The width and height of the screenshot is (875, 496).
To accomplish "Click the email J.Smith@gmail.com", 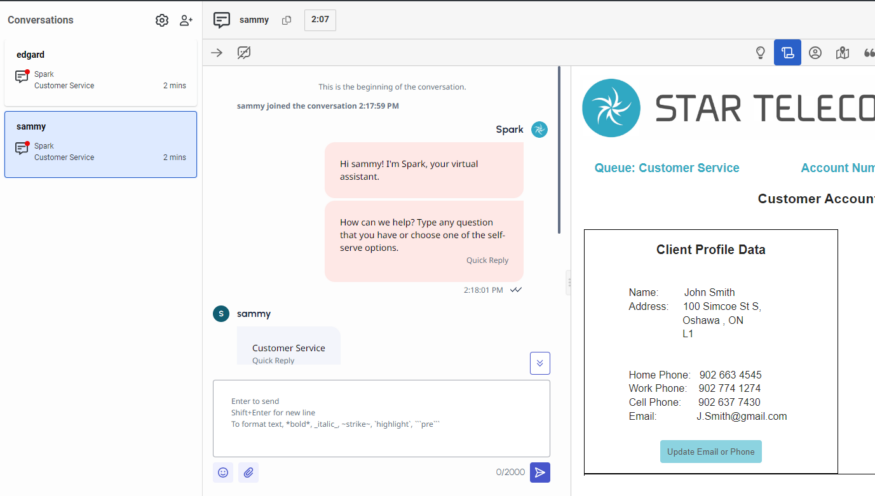I will [742, 416].
